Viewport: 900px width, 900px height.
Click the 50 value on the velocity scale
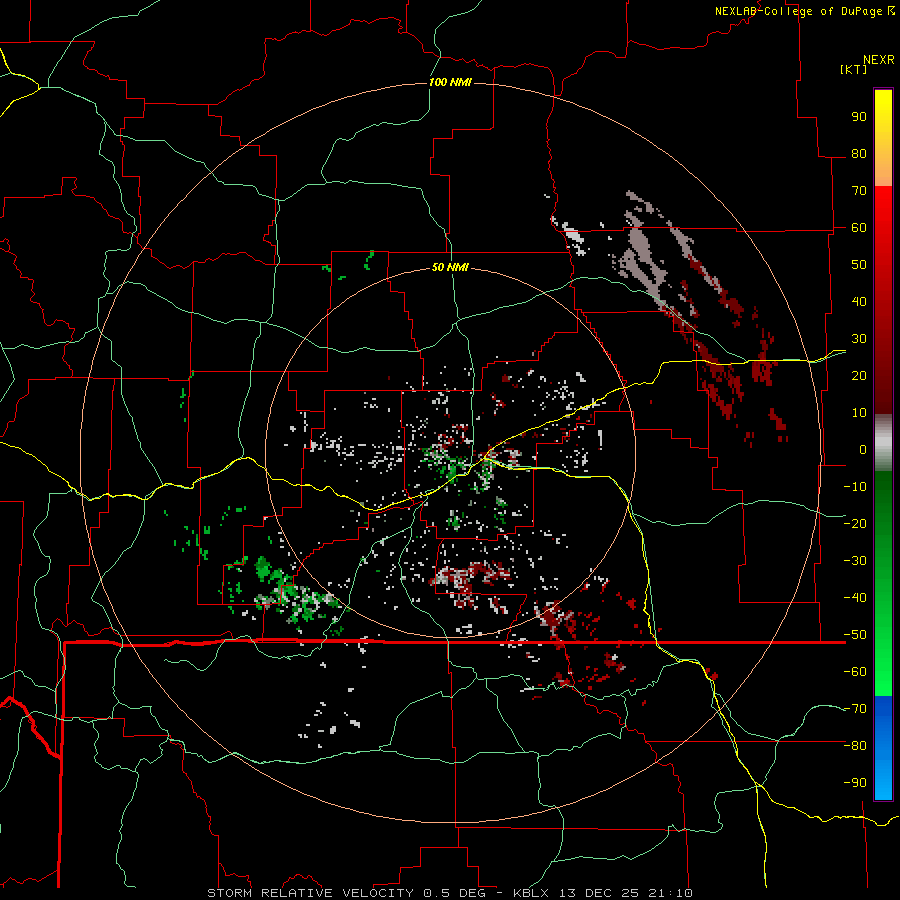(859, 265)
